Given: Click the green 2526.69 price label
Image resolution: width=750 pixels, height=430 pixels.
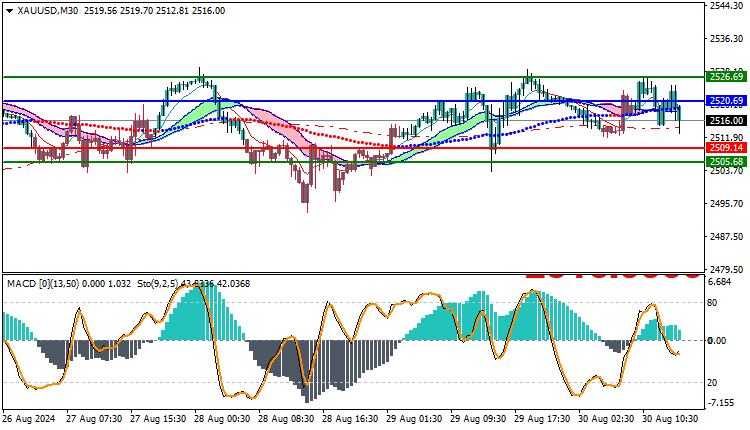Looking at the screenshot, I should pos(726,77).
